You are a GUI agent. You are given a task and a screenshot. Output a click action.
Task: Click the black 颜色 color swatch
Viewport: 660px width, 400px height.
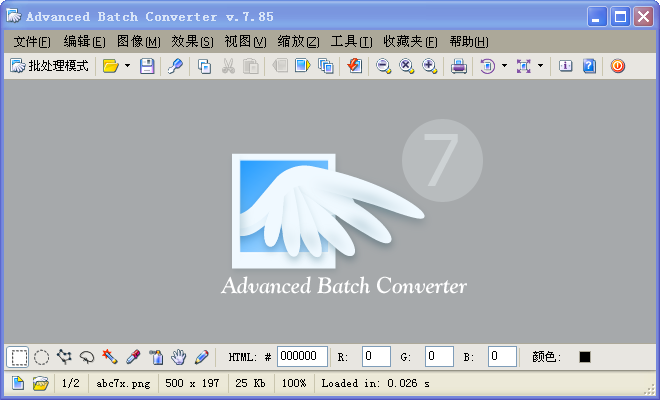pyautogui.click(x=585, y=357)
